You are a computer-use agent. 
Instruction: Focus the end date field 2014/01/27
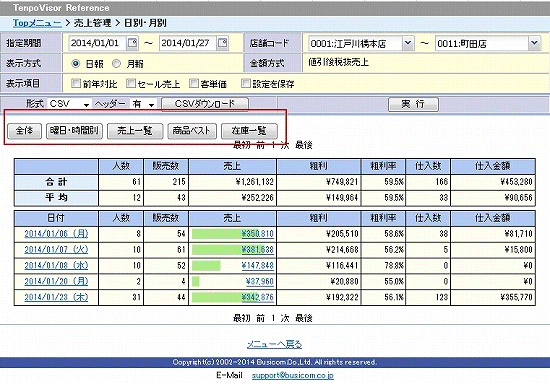(187, 43)
